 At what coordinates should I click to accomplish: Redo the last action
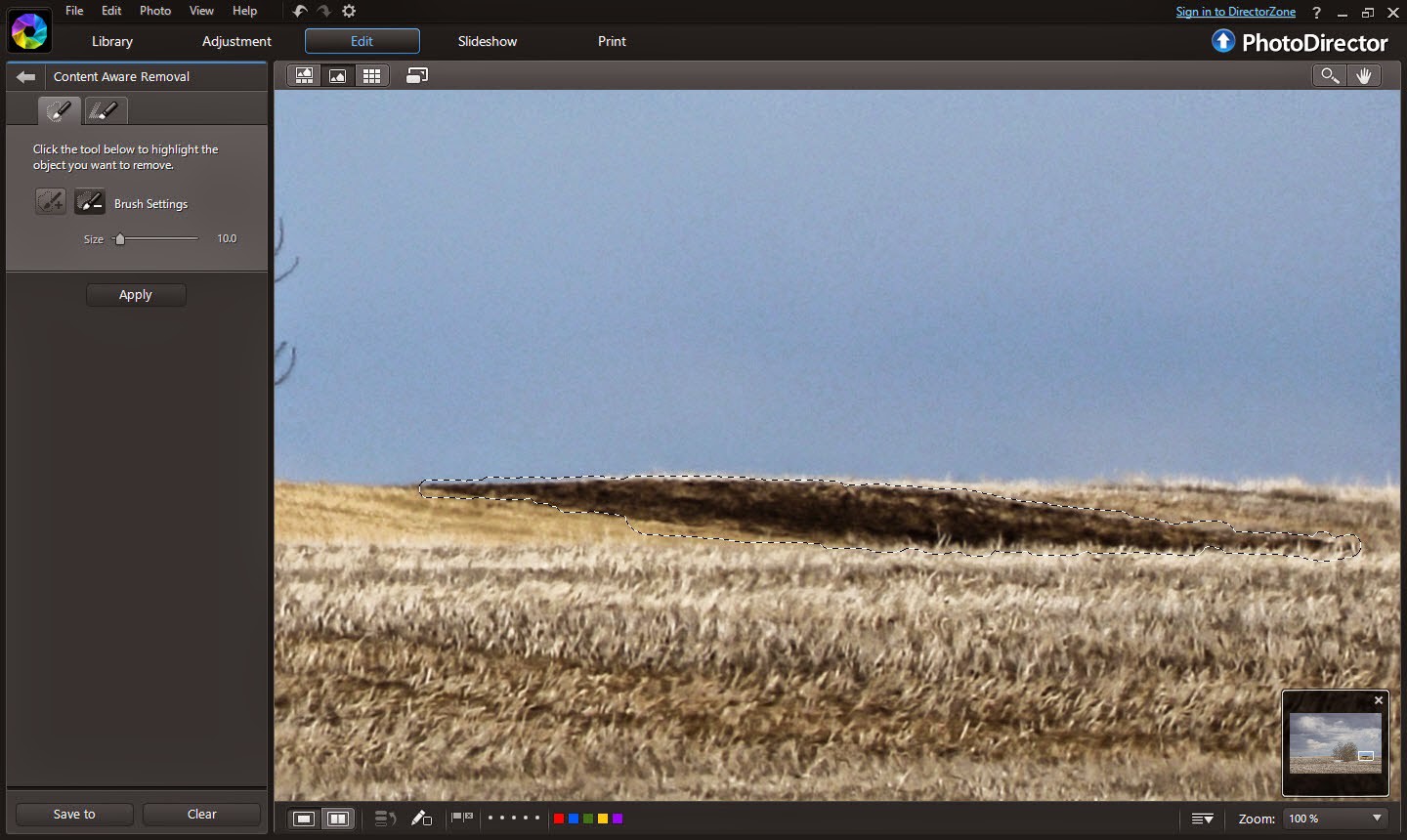(x=324, y=11)
